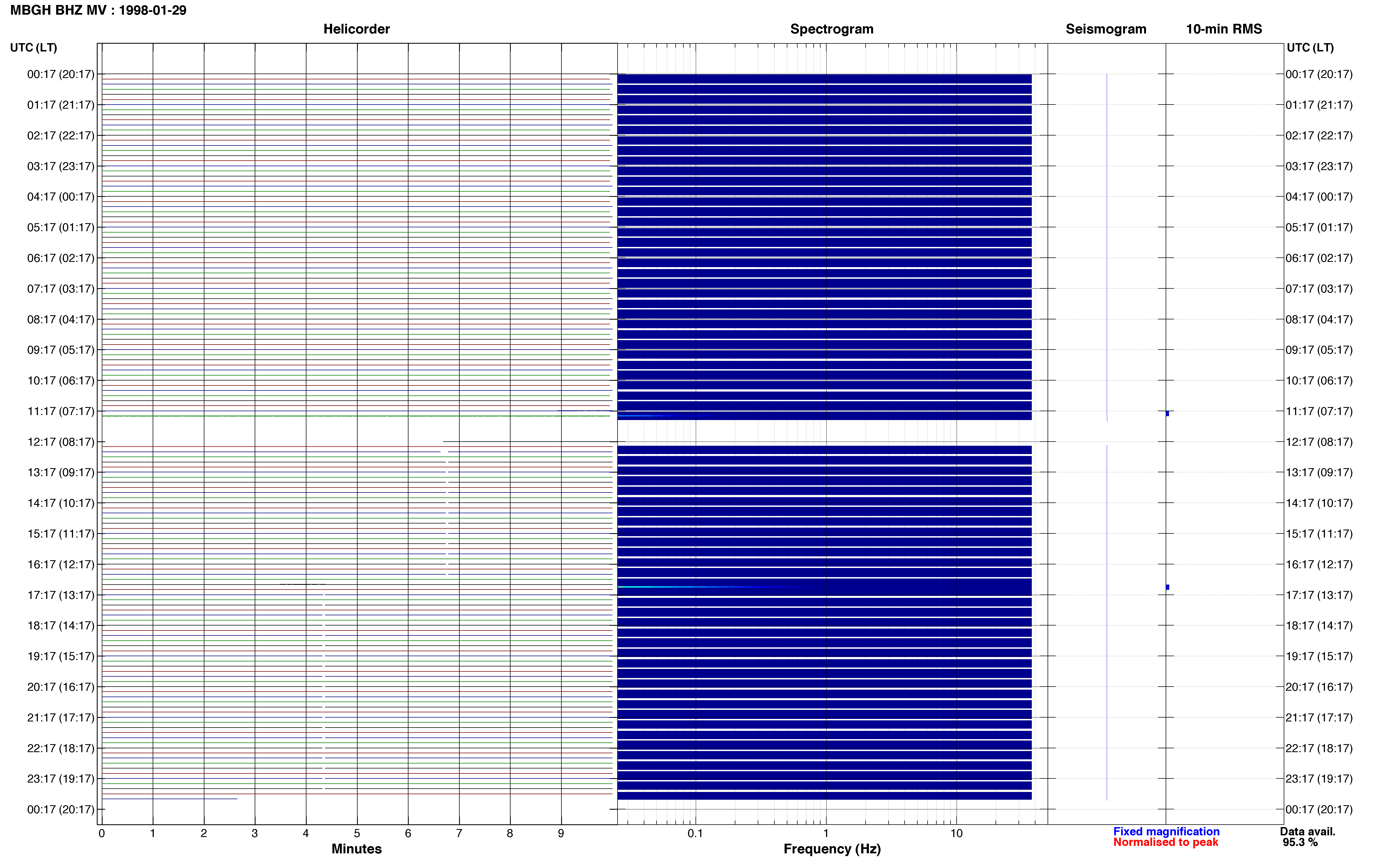Click the 9 tick label on the minutes axis
Image resolution: width=1388 pixels, height=868 pixels.
pos(561,833)
